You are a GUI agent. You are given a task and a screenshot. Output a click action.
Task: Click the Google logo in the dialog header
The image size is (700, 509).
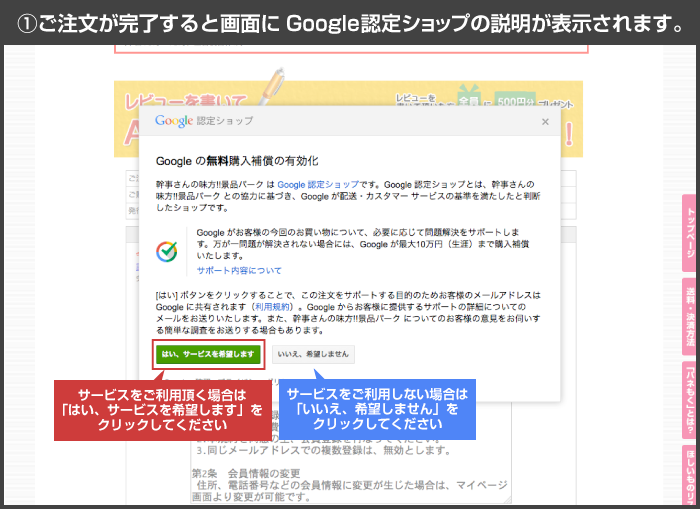pos(174,121)
